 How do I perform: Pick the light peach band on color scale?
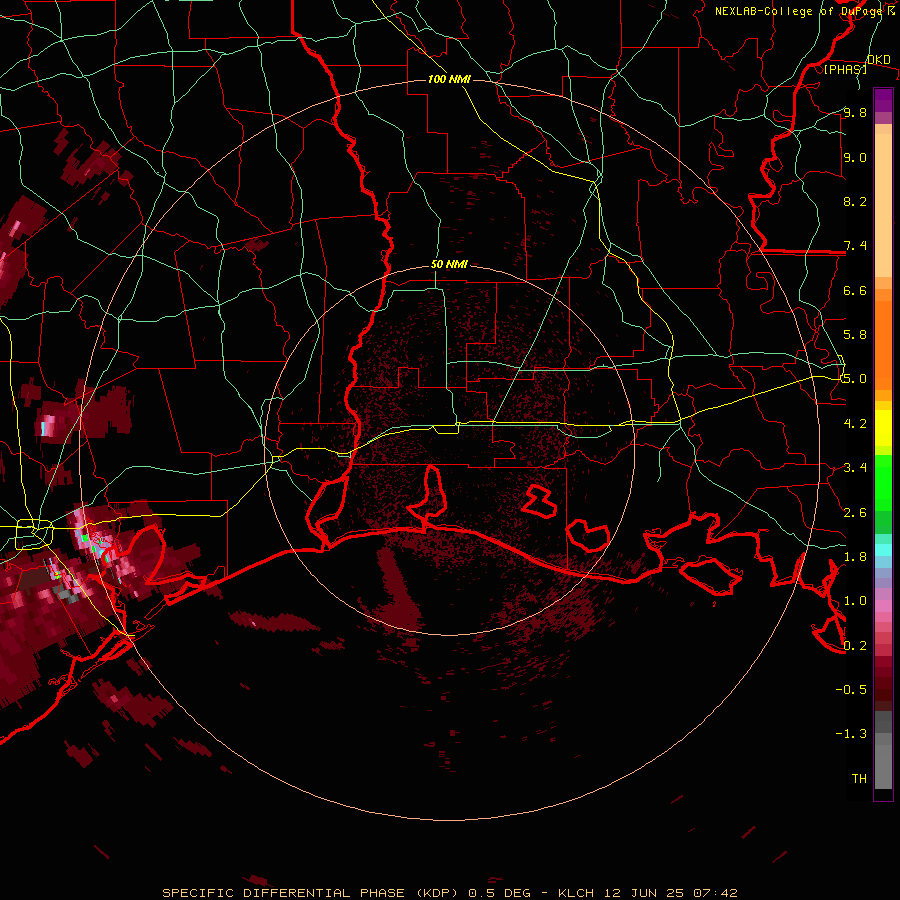click(x=883, y=207)
